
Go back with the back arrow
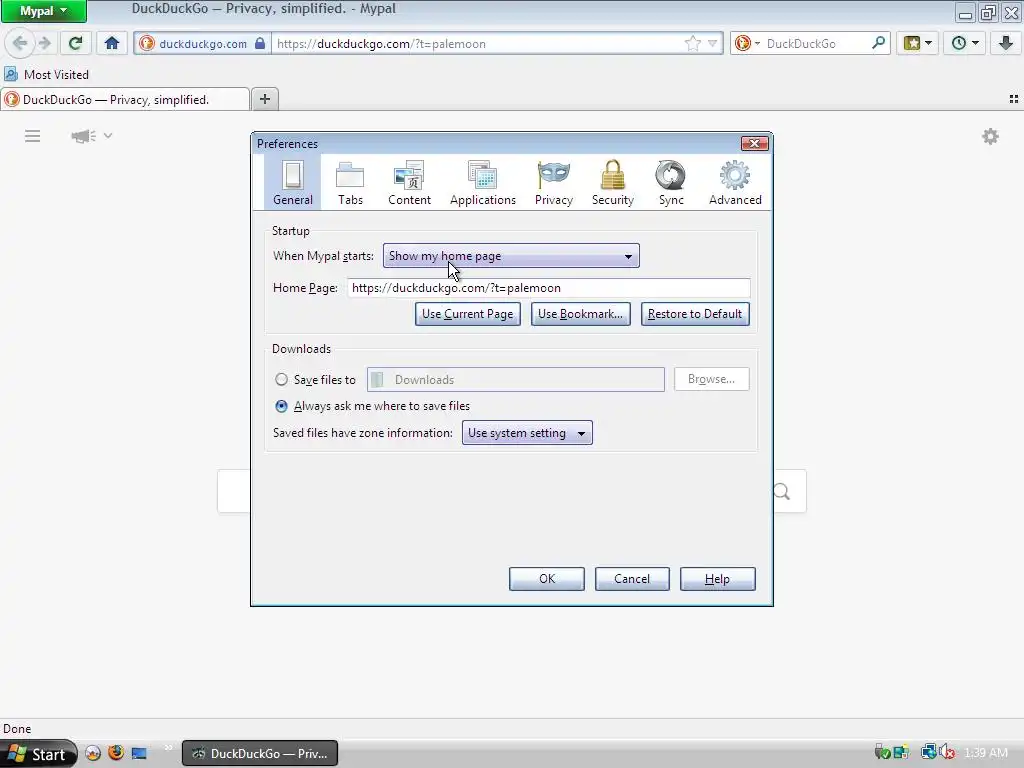pyautogui.click(x=20, y=44)
